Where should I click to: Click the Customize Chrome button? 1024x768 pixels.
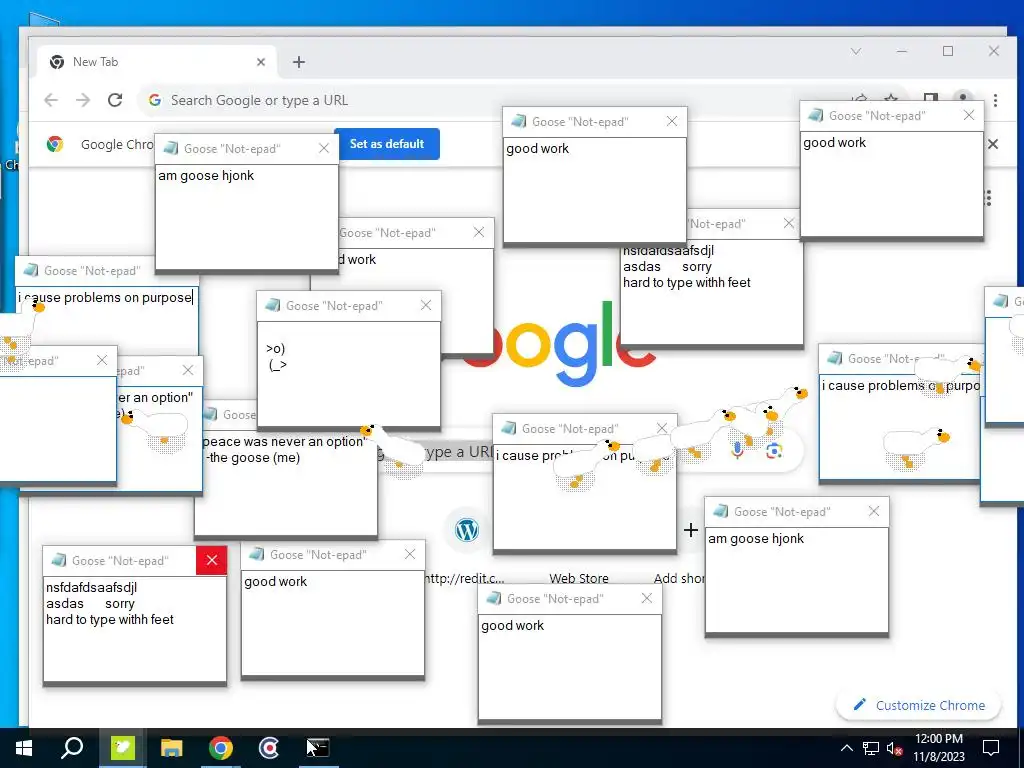[919, 705]
